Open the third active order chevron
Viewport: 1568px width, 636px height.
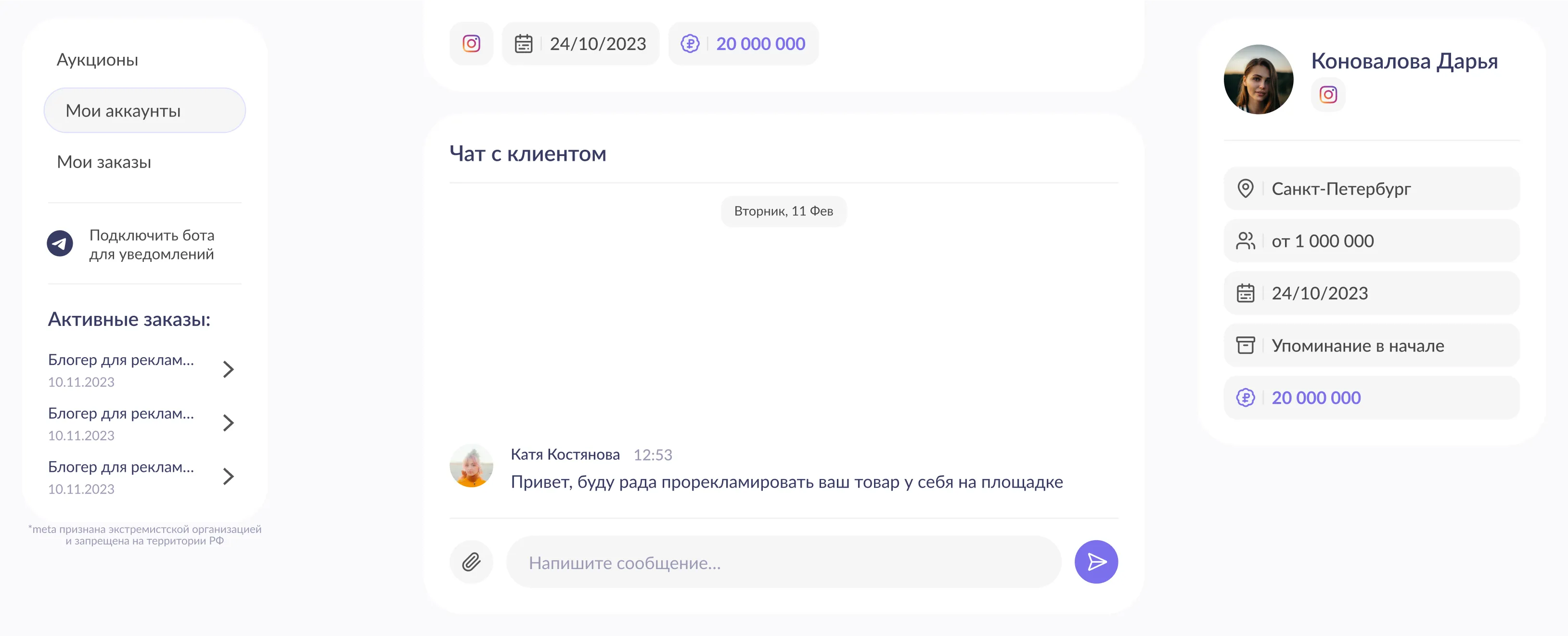click(x=228, y=476)
